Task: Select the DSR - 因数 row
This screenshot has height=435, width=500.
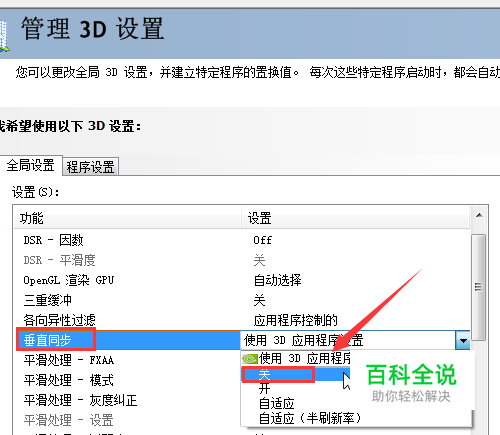Action: [242, 240]
